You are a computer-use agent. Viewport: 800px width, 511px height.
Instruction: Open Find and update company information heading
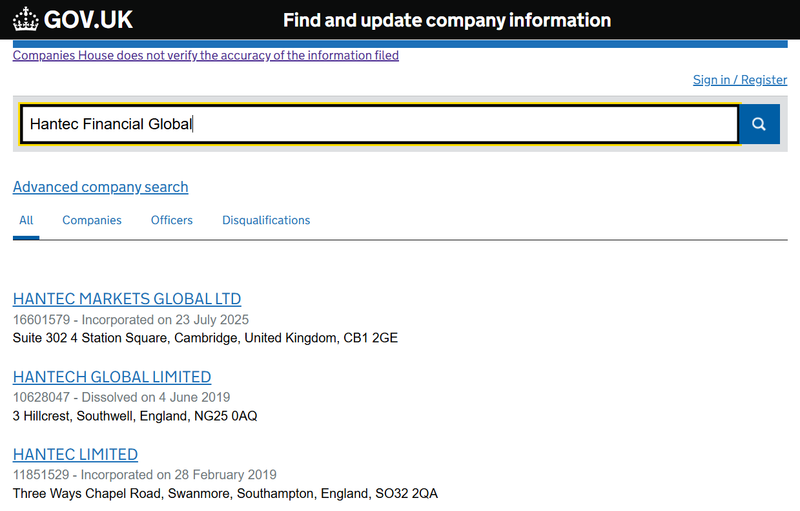pos(447,20)
